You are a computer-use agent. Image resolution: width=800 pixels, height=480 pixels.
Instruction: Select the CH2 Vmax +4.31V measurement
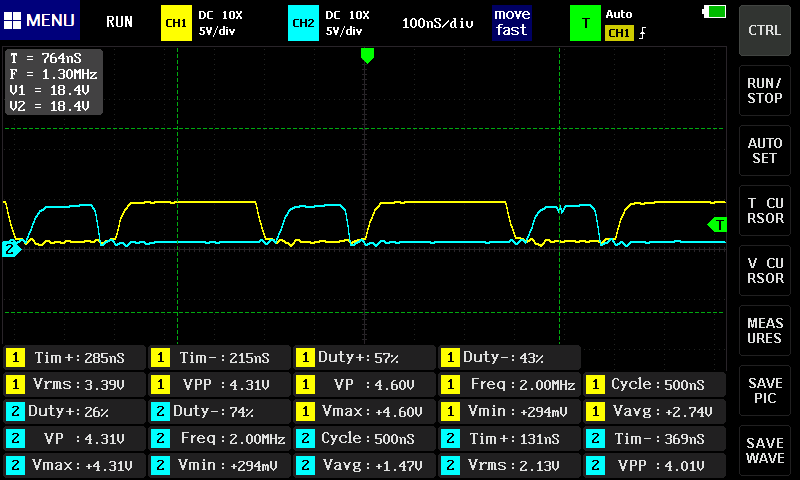click(x=74, y=465)
